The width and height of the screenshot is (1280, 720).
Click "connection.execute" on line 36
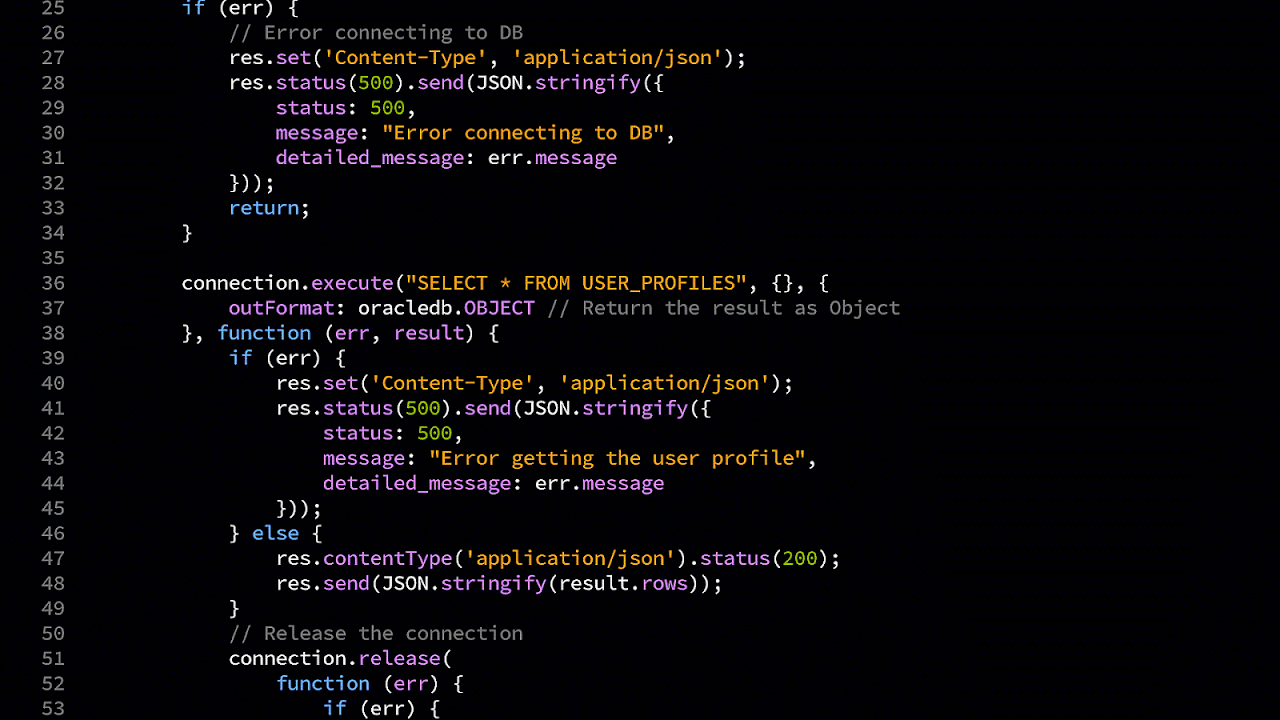(x=288, y=283)
